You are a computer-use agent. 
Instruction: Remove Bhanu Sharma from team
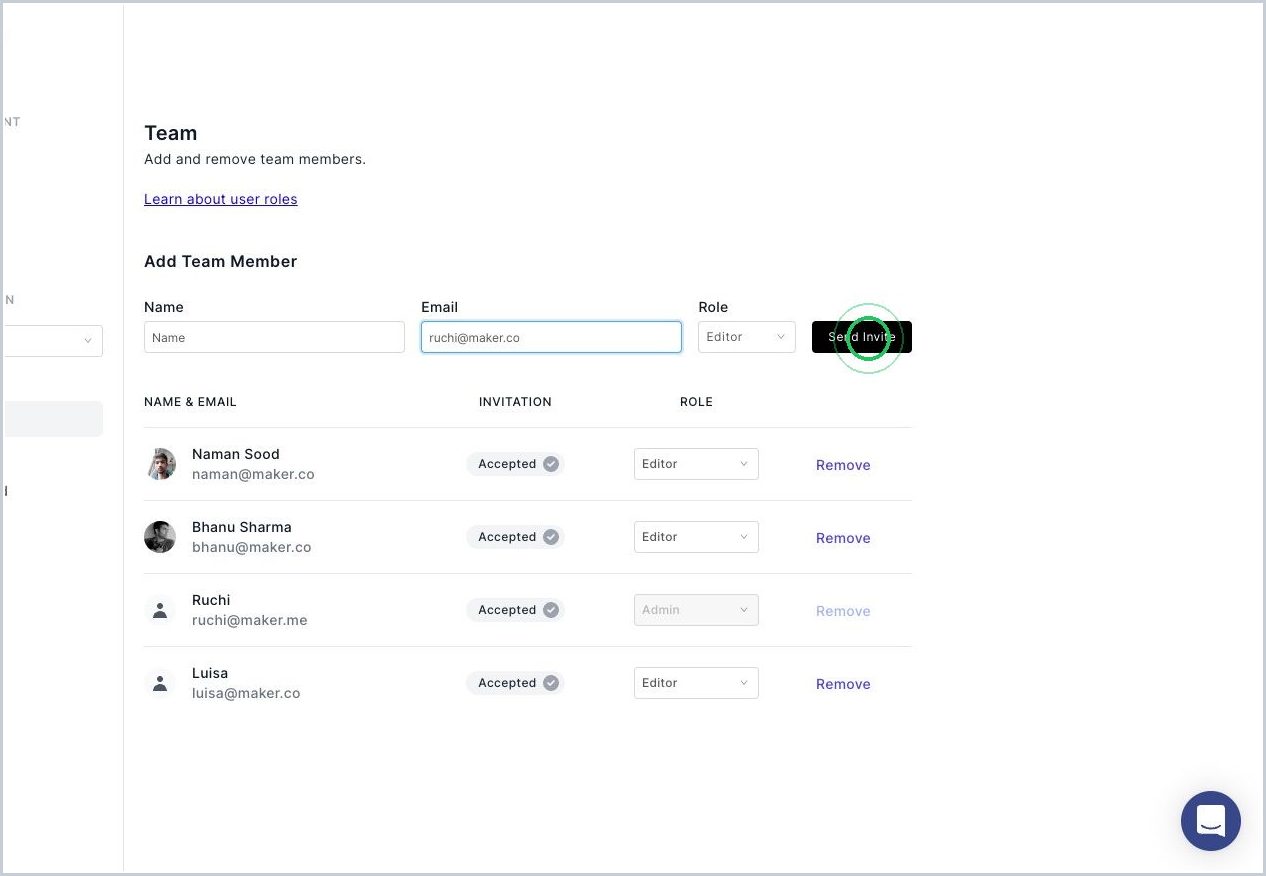(x=843, y=538)
